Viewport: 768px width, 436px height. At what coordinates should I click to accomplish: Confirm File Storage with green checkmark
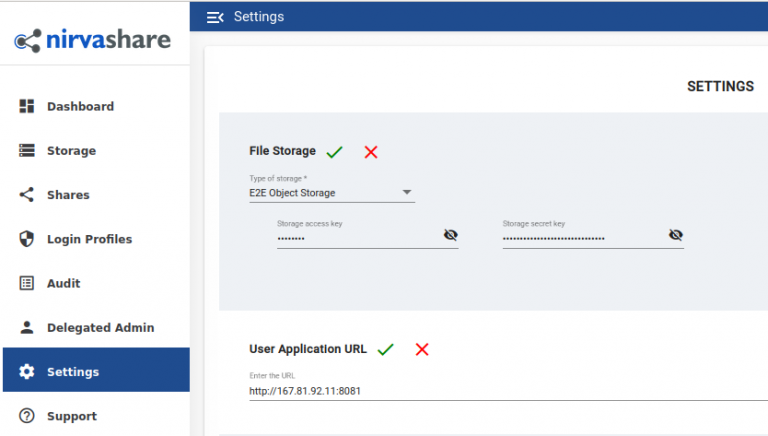point(335,152)
